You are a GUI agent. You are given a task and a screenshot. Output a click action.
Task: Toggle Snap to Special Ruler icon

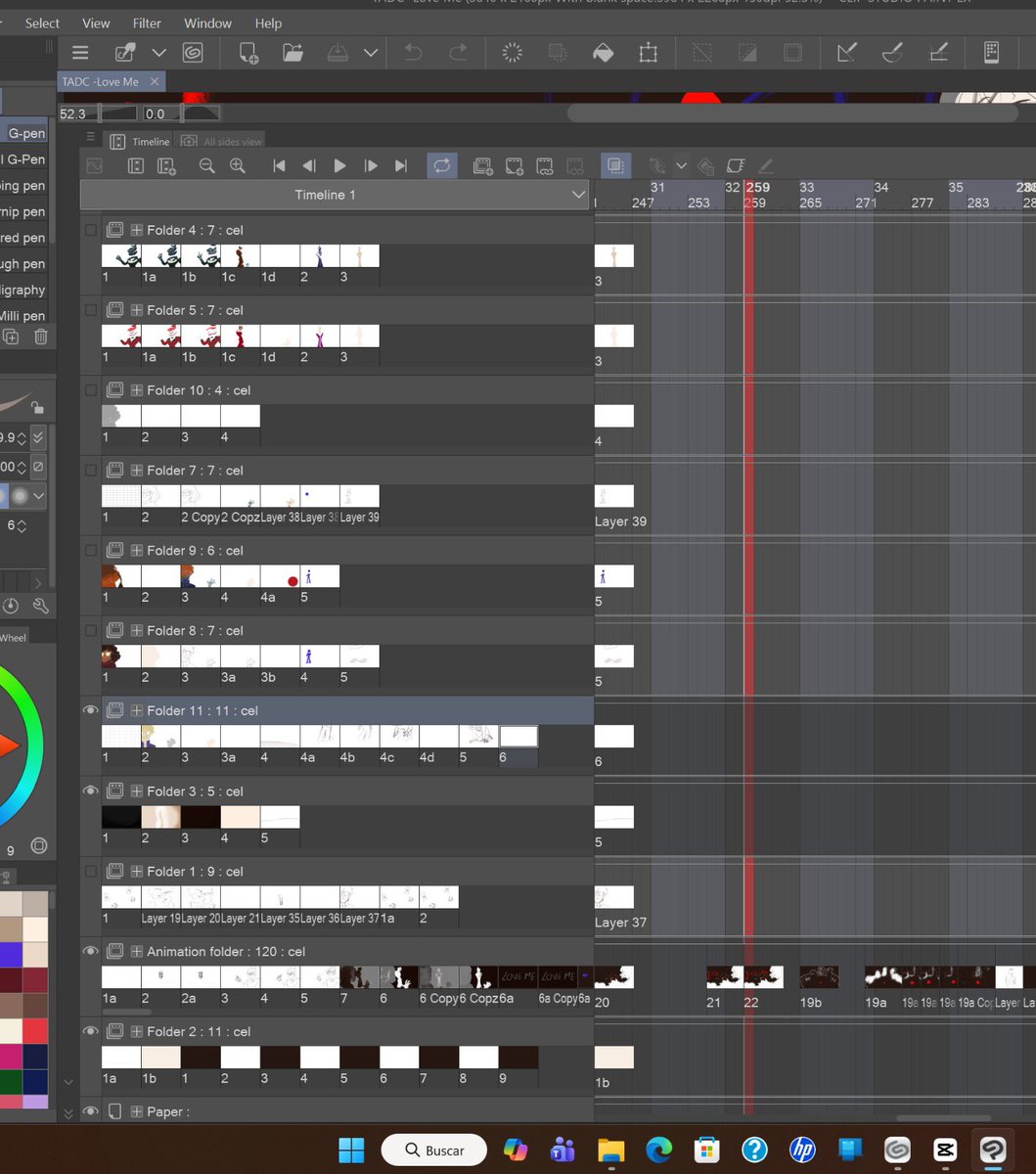892,53
